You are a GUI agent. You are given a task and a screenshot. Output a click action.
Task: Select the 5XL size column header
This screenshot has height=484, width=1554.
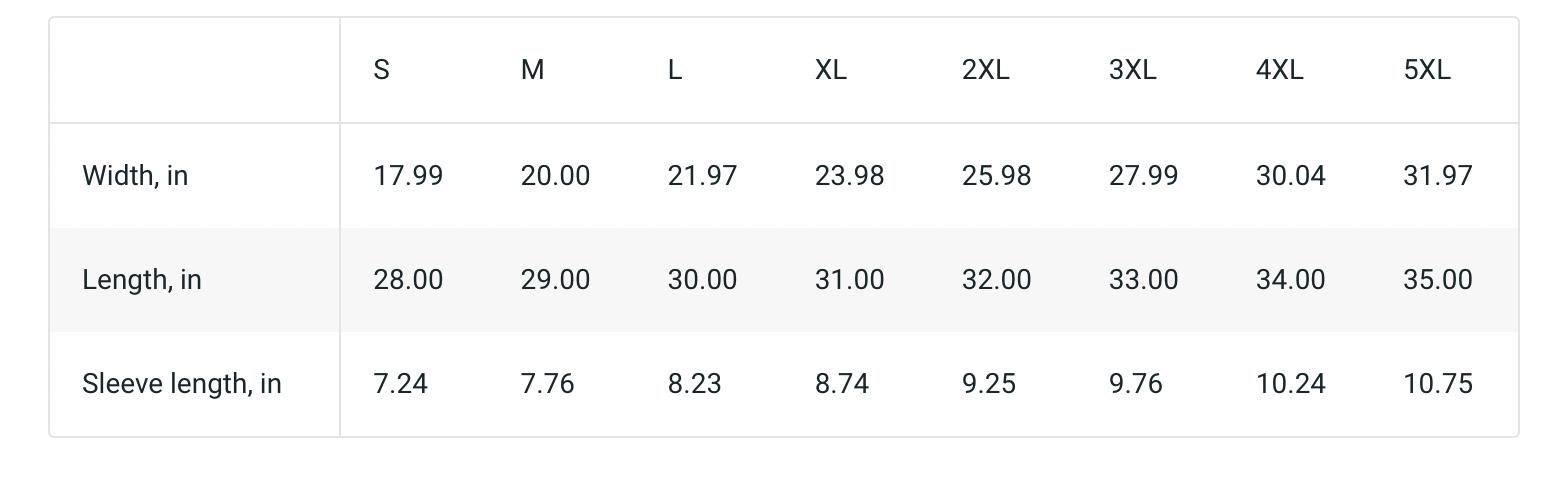pos(1427,70)
